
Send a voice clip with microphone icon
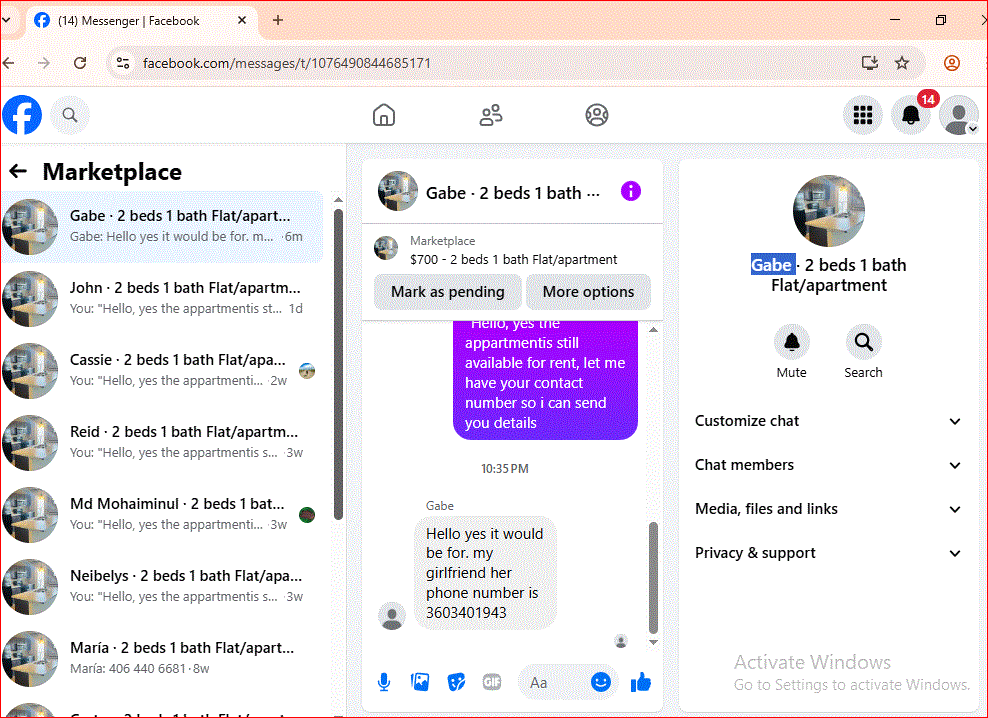[x=384, y=682]
